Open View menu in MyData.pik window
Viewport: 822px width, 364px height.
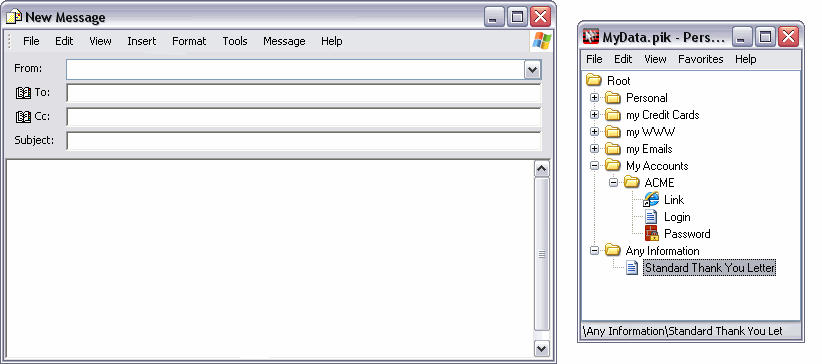[x=655, y=59]
